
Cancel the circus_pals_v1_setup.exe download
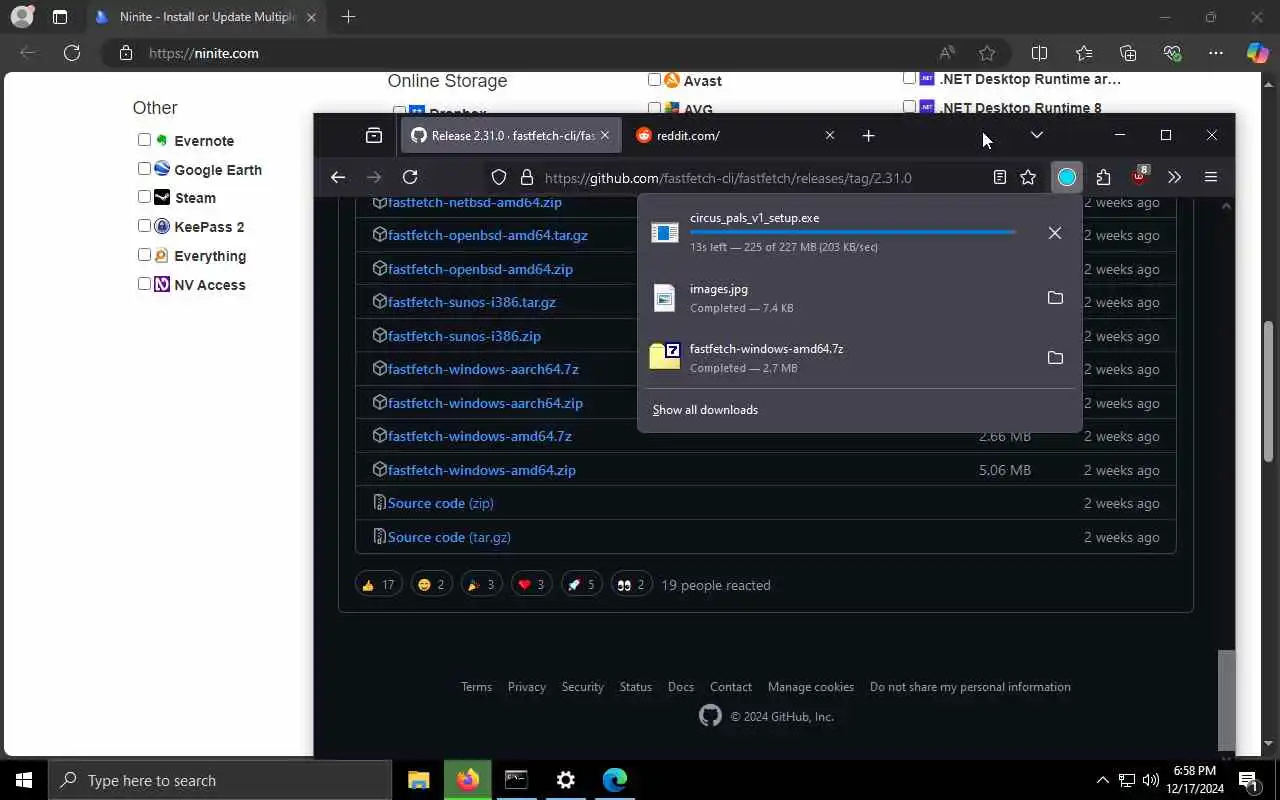[1055, 233]
